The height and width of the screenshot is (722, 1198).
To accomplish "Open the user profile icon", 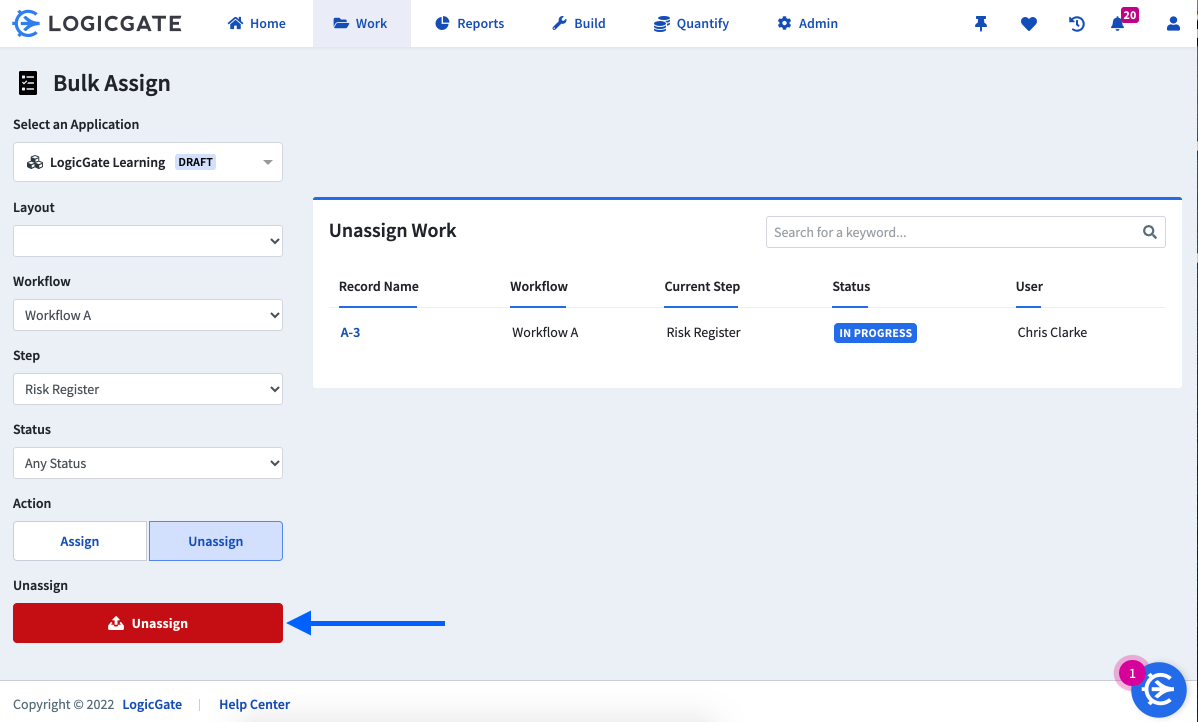I will (1173, 24).
